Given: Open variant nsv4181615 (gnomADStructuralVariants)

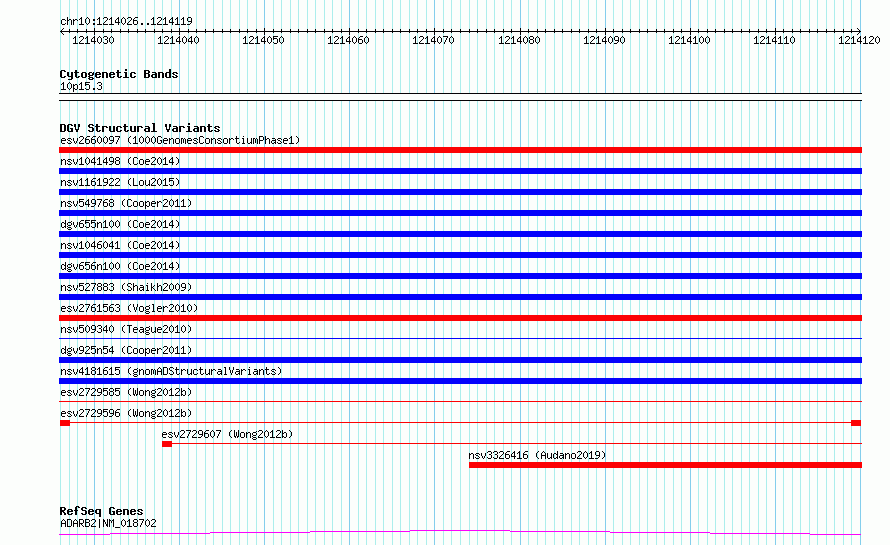Looking at the screenshot, I should coord(171,371).
